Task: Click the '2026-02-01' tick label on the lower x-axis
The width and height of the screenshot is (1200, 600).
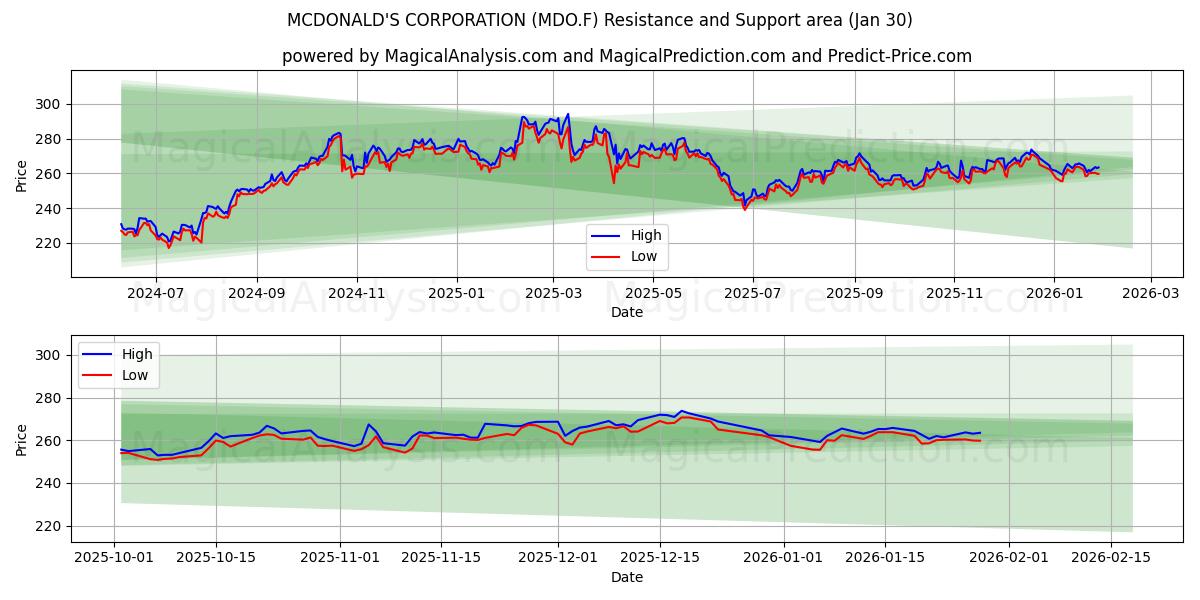Action: pos(1007,559)
